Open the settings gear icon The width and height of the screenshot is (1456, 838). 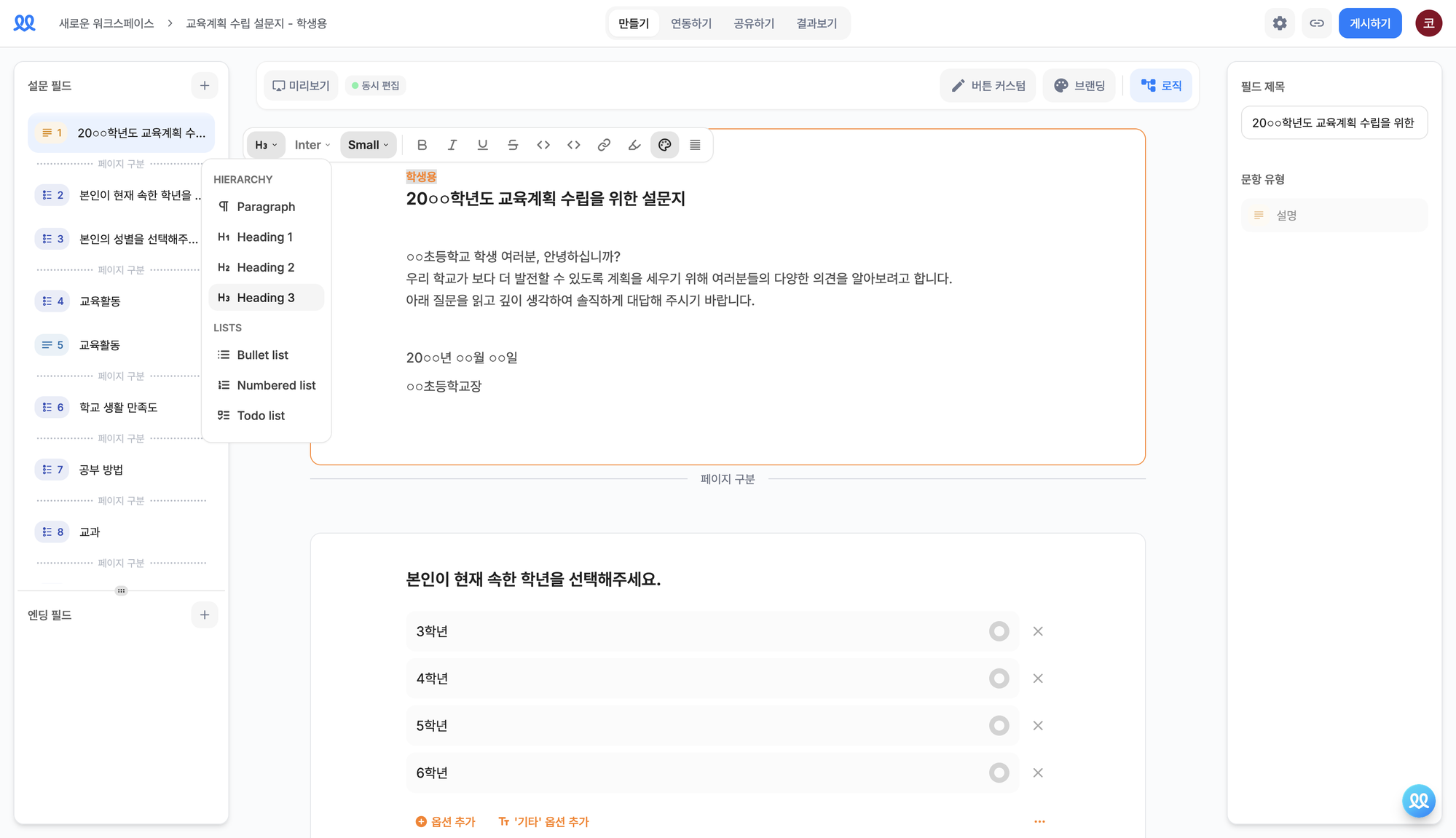coord(1280,23)
